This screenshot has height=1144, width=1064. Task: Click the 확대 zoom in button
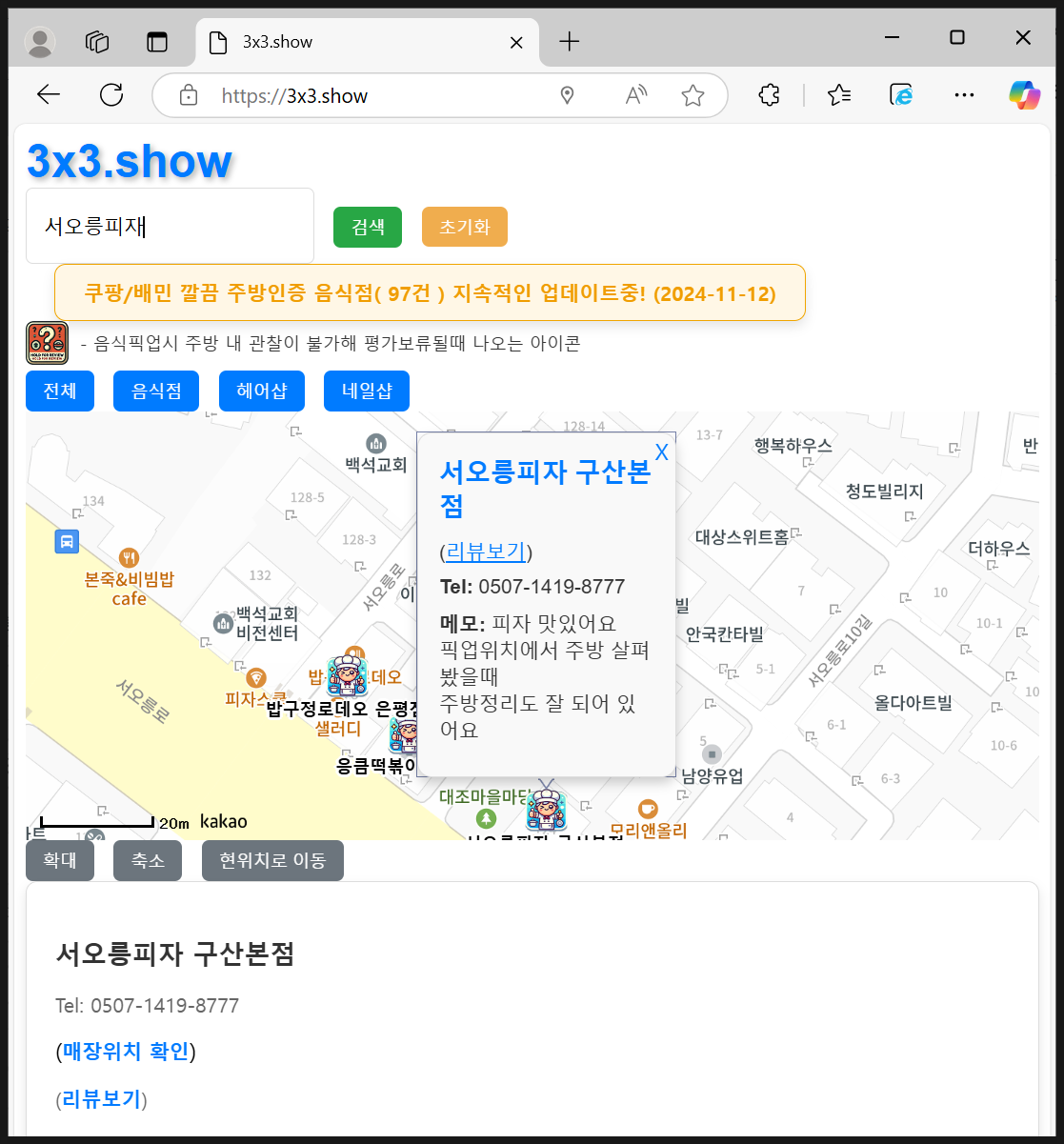[60, 861]
